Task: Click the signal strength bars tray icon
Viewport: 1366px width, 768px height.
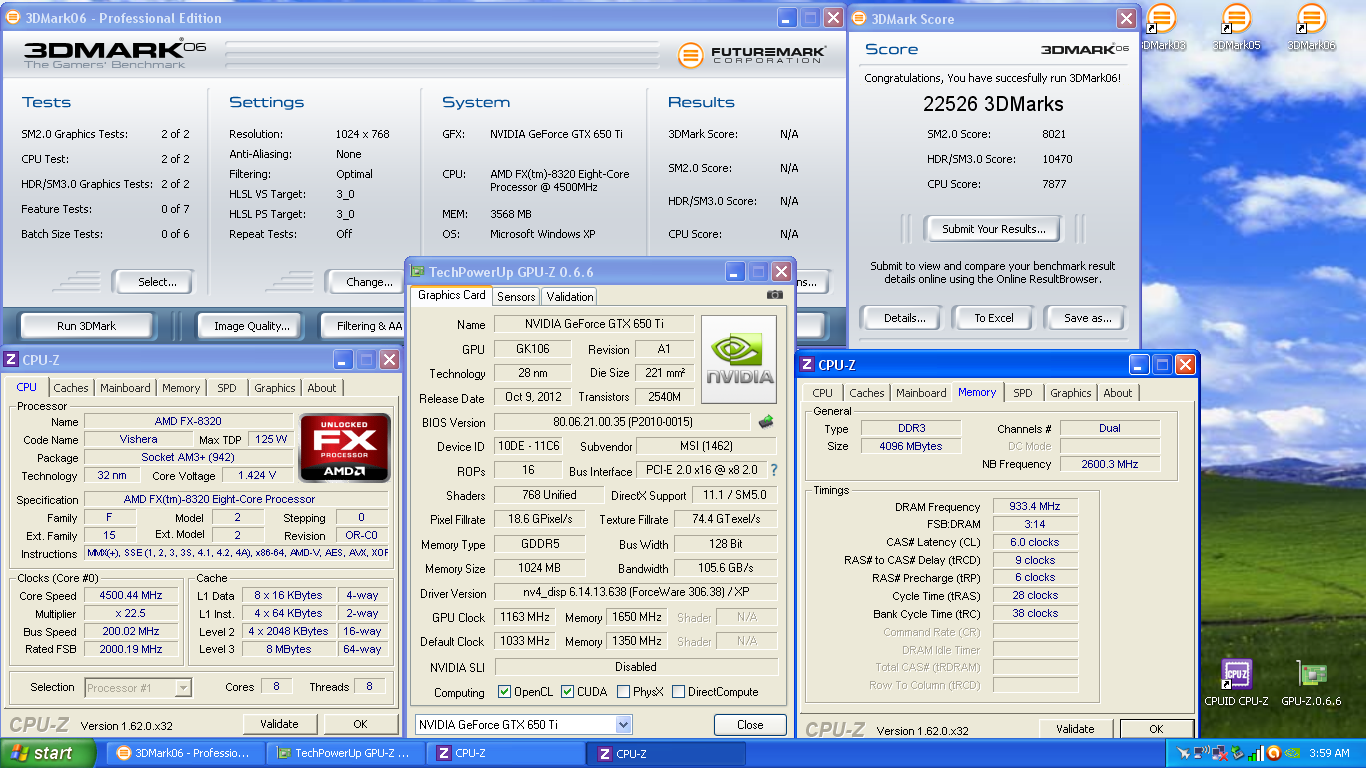Action: pyautogui.click(x=1256, y=753)
